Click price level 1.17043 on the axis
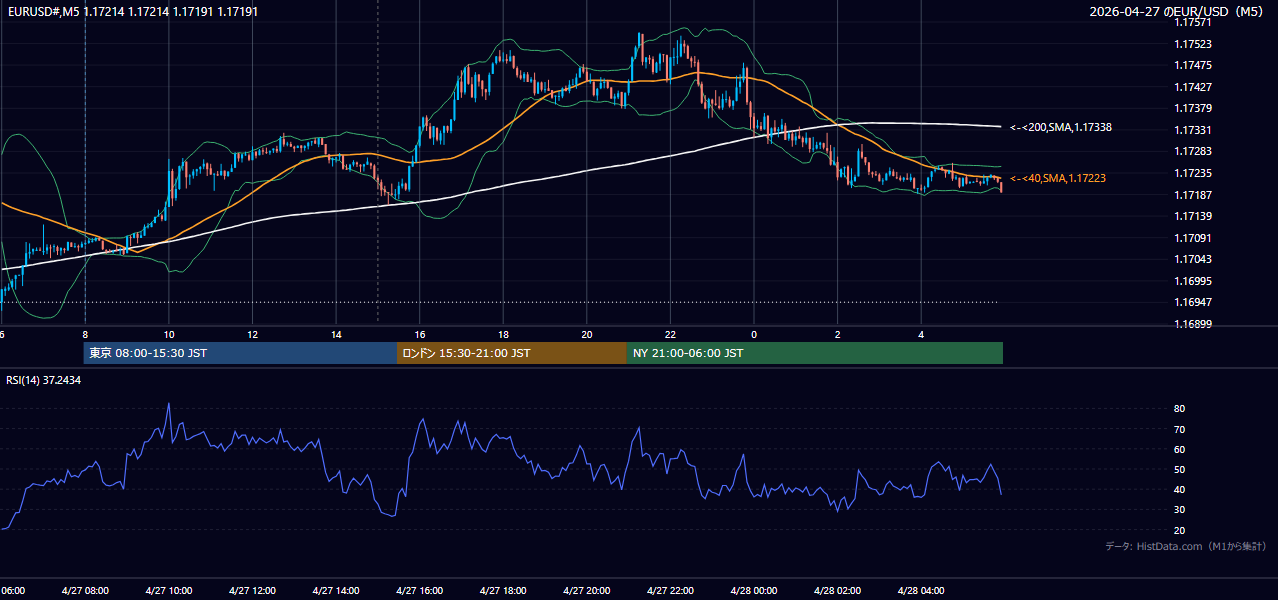Screen dimensions: 1278x600 click(x=1192, y=259)
